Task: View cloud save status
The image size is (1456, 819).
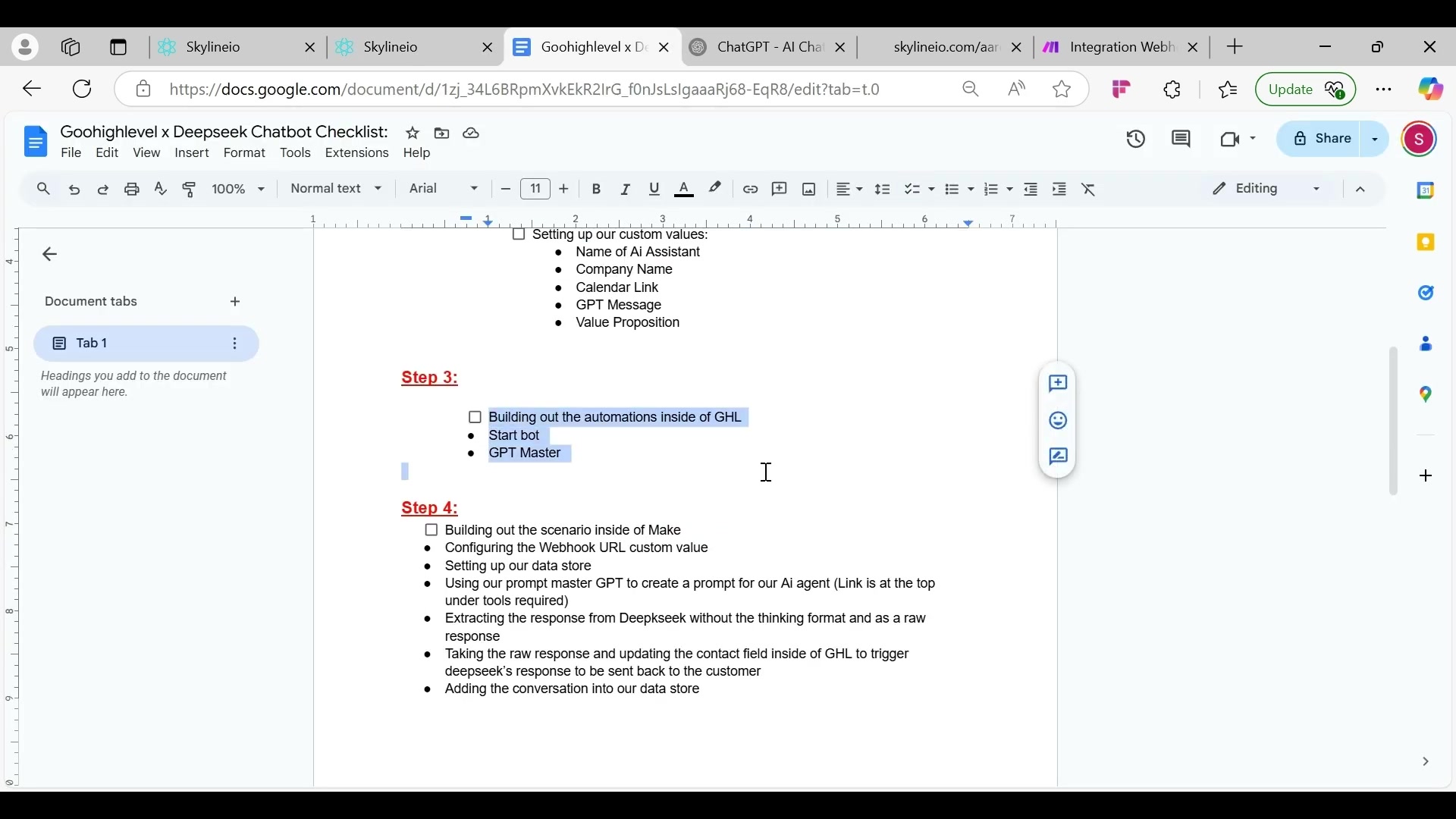Action: 472,133
